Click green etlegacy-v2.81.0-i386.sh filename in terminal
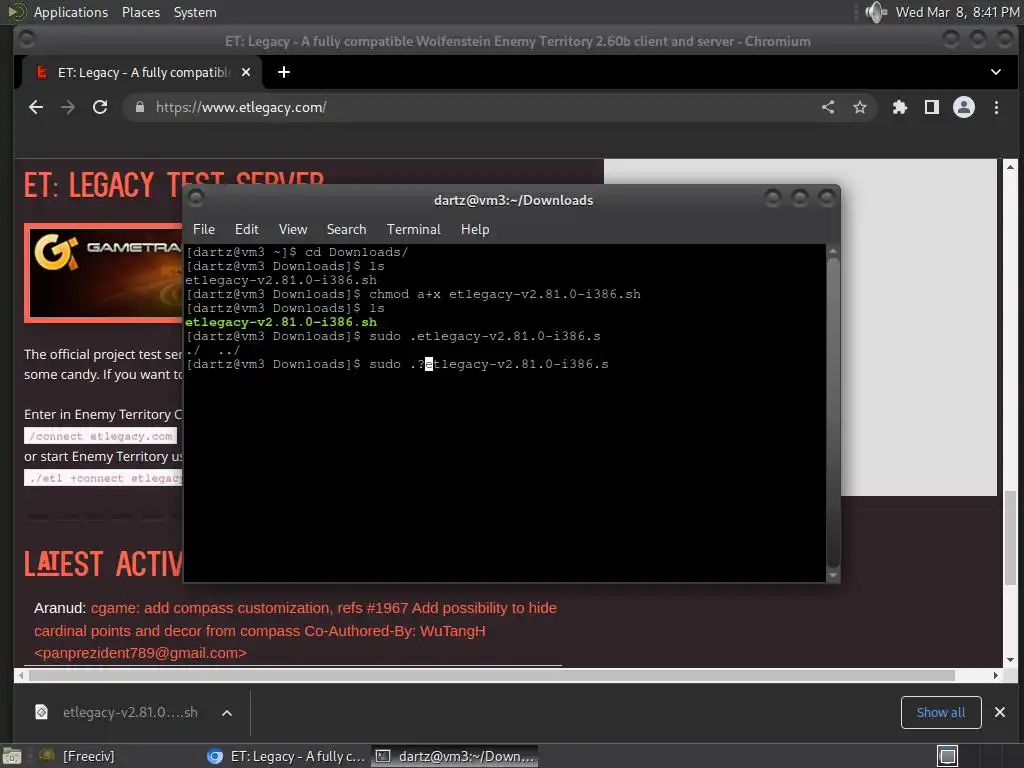The width and height of the screenshot is (1024, 768). click(281, 322)
